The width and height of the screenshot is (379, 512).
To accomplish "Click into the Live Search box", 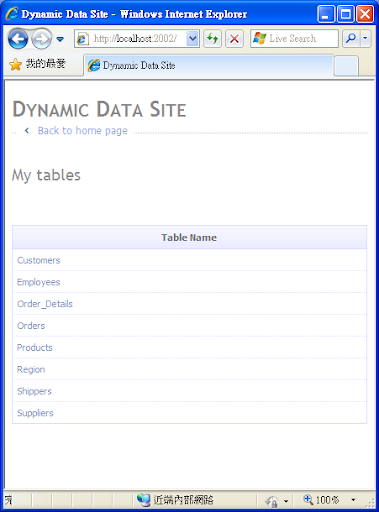I will pos(294,39).
